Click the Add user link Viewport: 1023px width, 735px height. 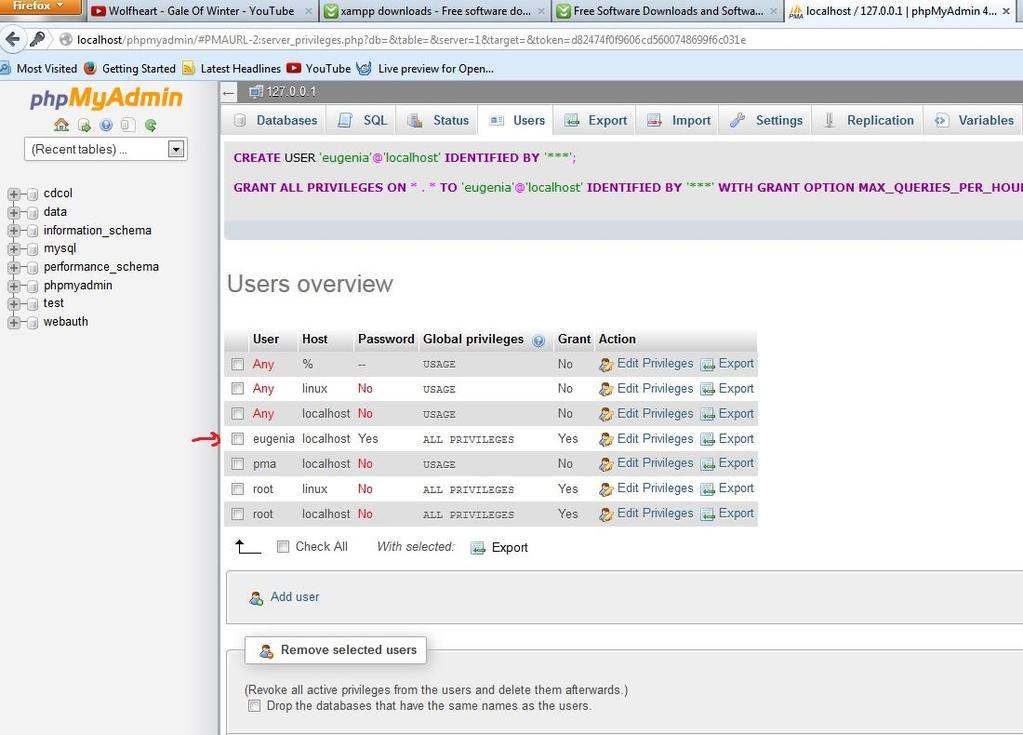[x=295, y=597]
